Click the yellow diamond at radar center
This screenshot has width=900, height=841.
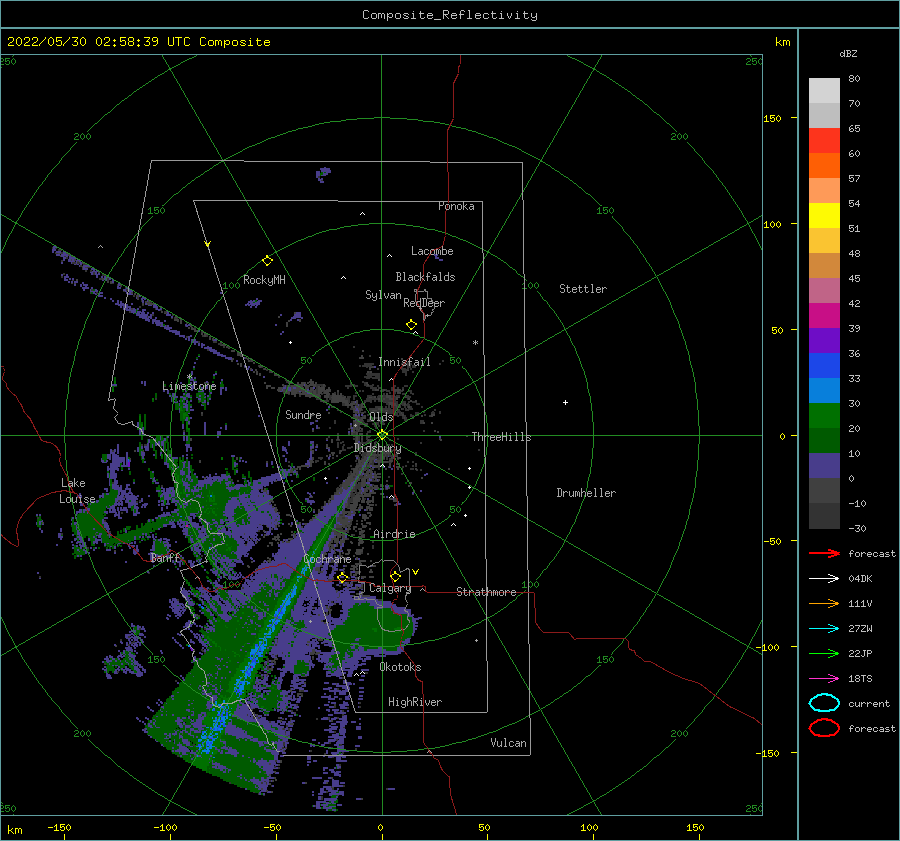pos(382,435)
